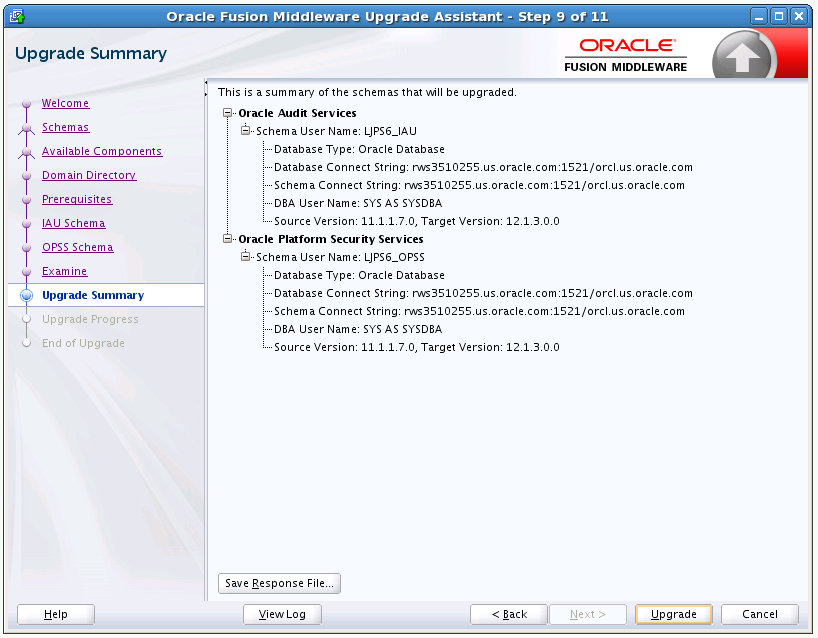The image size is (818, 638).
Task: Go Back to the previous step
Action: pos(509,615)
